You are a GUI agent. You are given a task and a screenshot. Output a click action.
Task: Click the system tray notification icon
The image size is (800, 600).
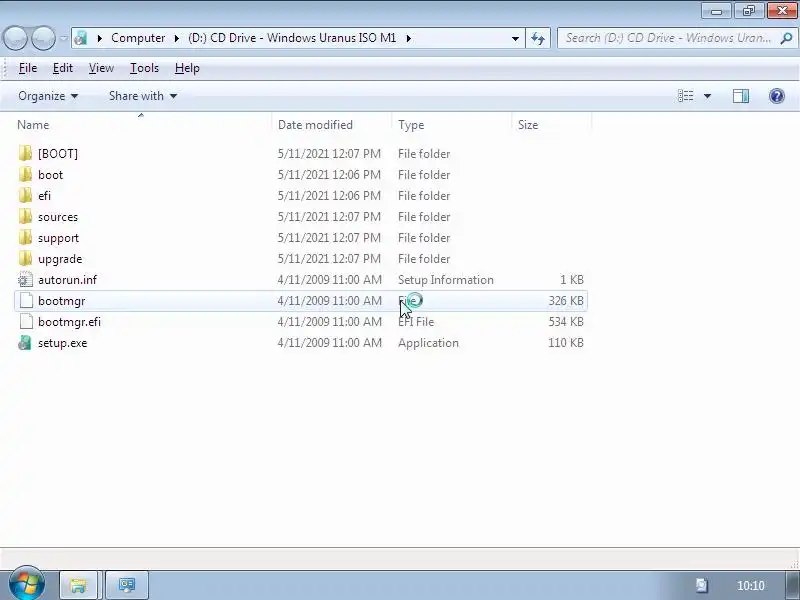pos(702,585)
